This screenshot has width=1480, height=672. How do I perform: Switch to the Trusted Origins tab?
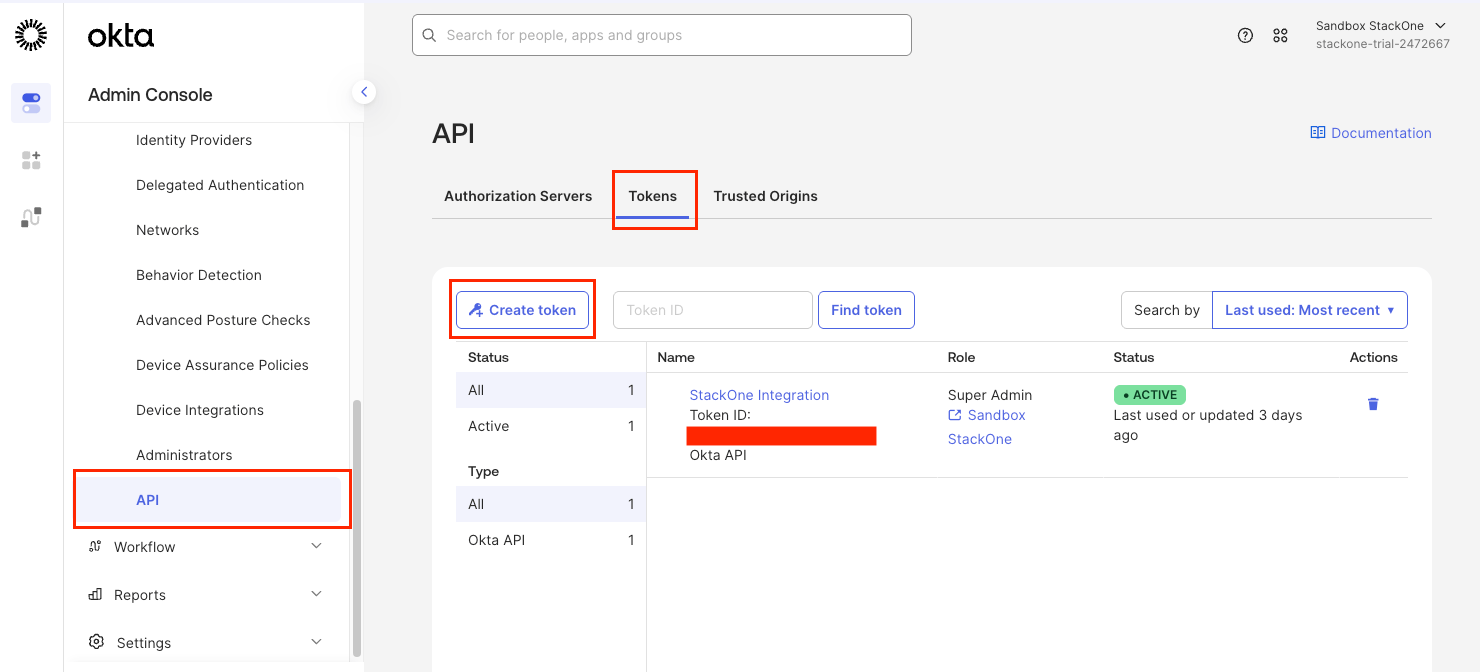[765, 196]
